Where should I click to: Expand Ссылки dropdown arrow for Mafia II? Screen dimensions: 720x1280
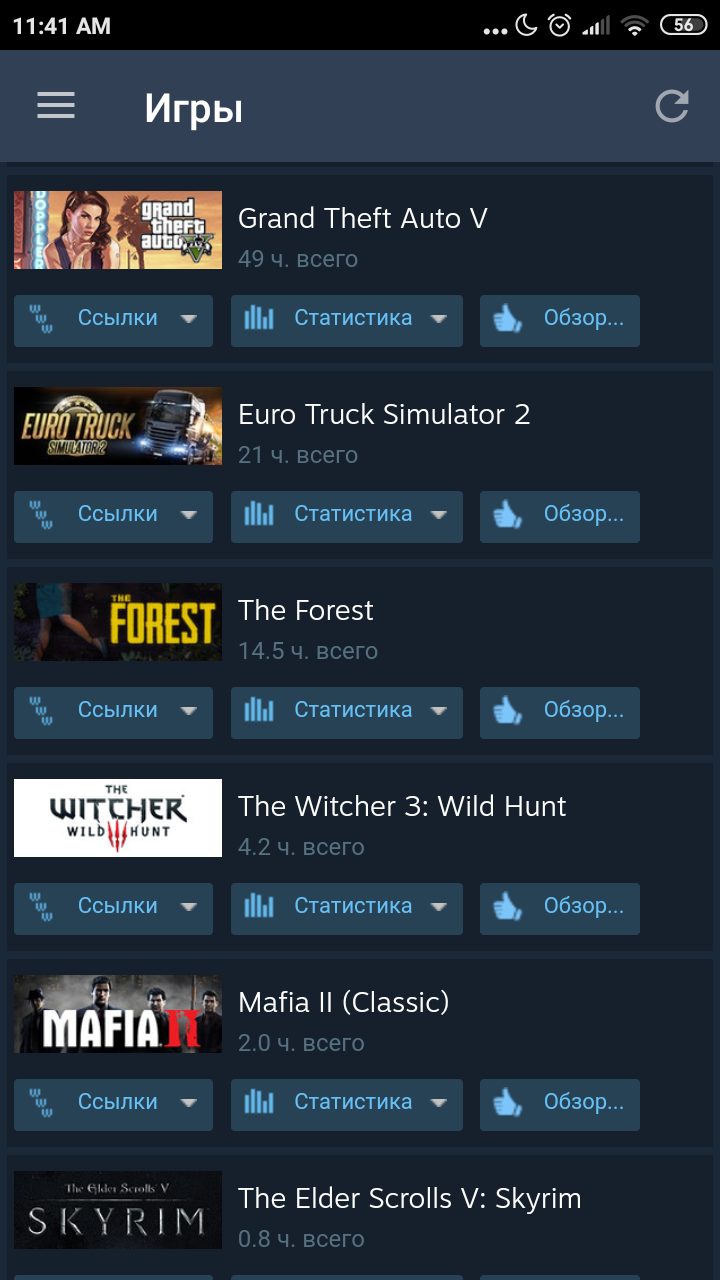[189, 1103]
